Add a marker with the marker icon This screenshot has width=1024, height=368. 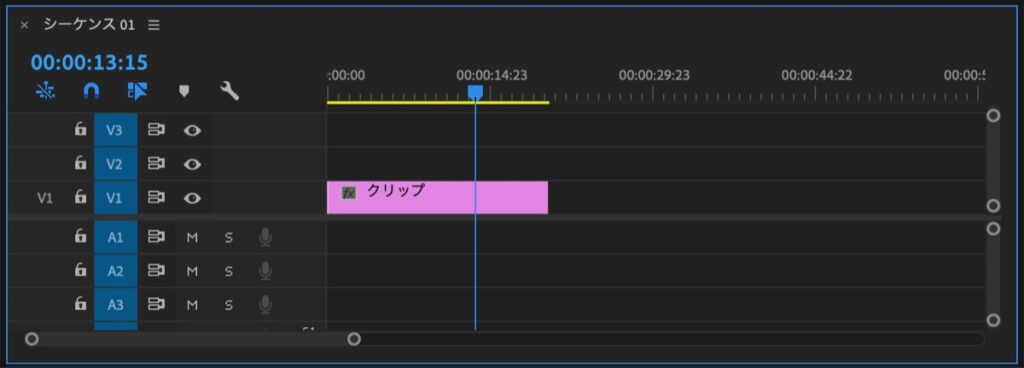click(x=184, y=91)
